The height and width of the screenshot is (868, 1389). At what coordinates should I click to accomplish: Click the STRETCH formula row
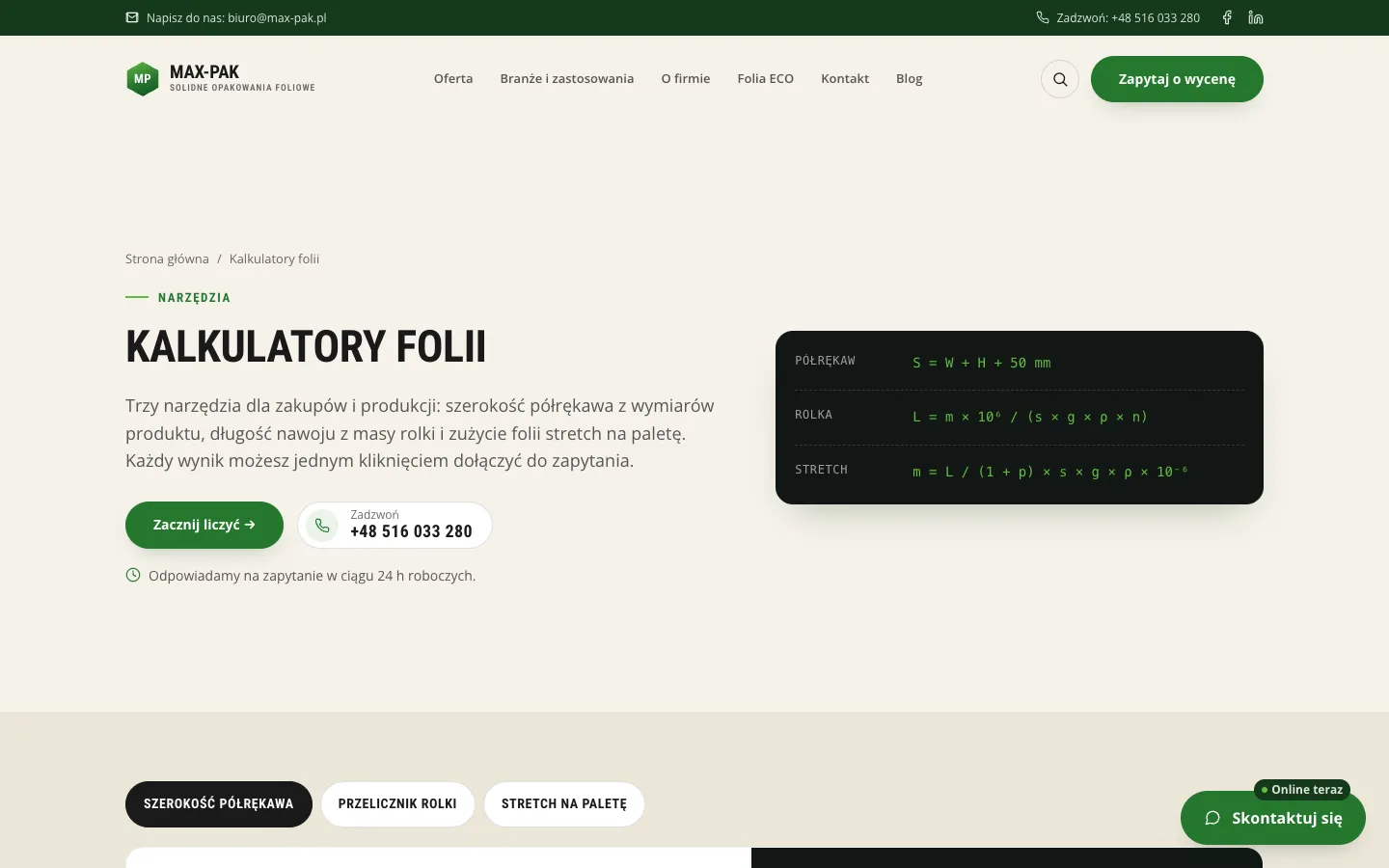pyautogui.click(x=1020, y=472)
